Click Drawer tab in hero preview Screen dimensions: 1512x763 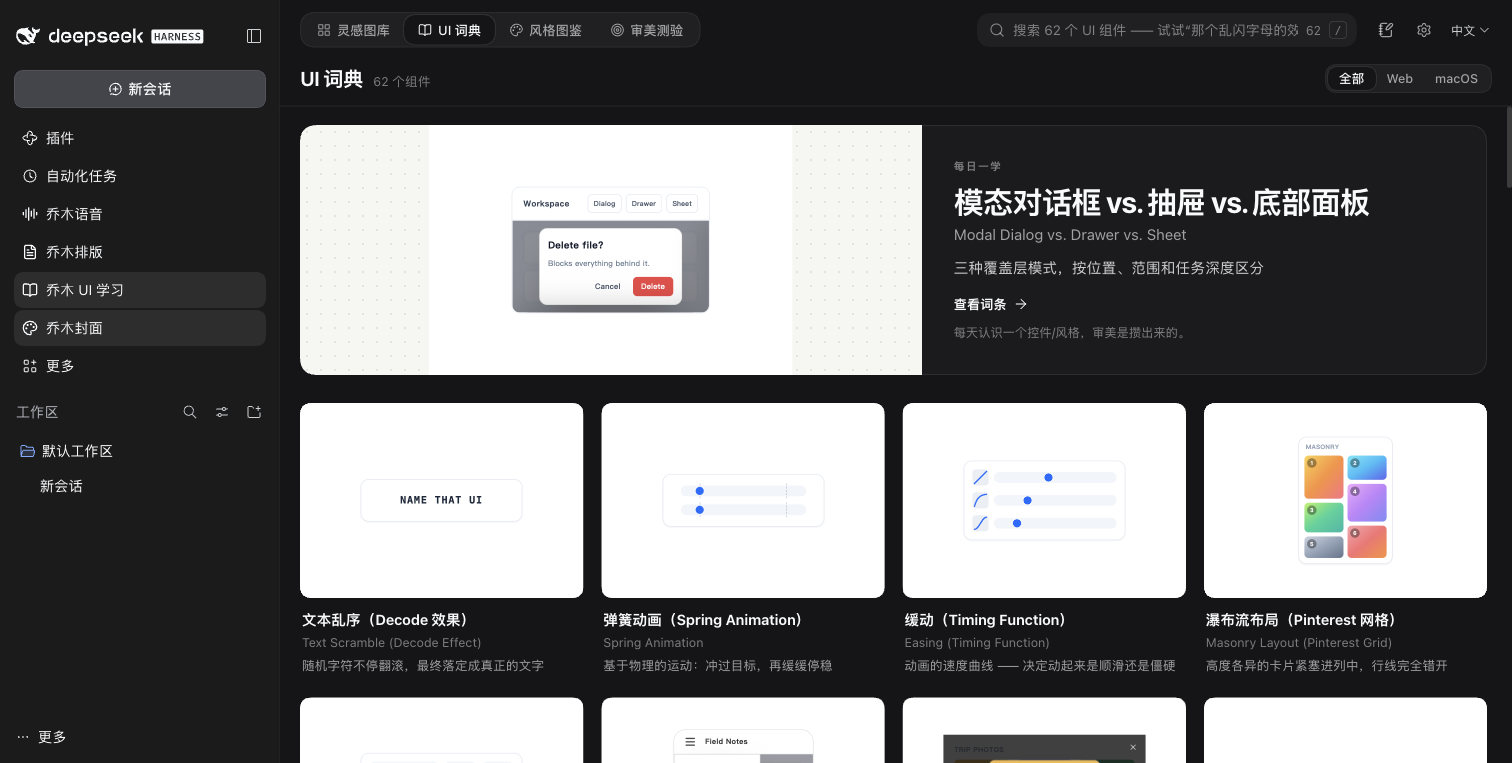point(644,203)
